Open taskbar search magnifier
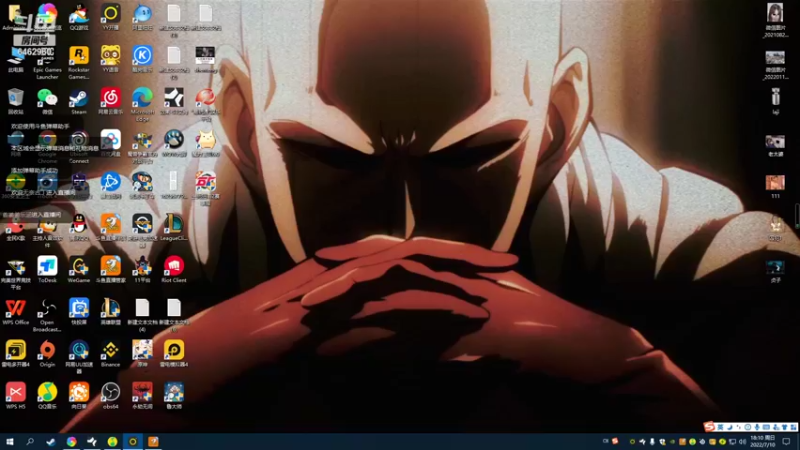The height and width of the screenshot is (450, 800). [30, 441]
